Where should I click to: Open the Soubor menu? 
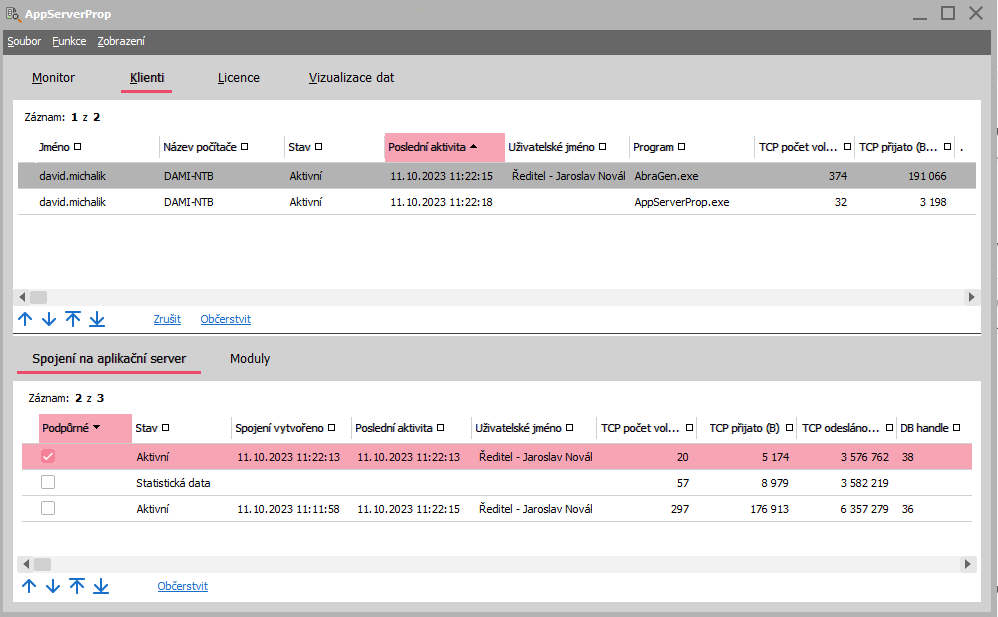[24, 41]
